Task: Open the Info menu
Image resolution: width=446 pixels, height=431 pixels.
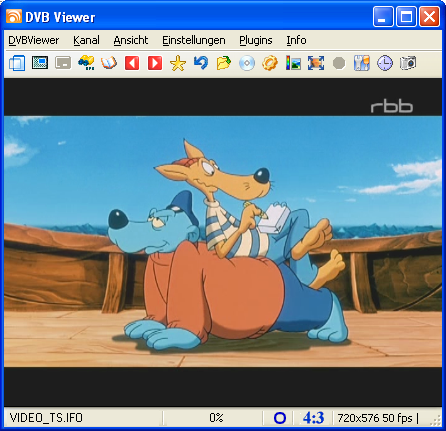Action: 296,40
